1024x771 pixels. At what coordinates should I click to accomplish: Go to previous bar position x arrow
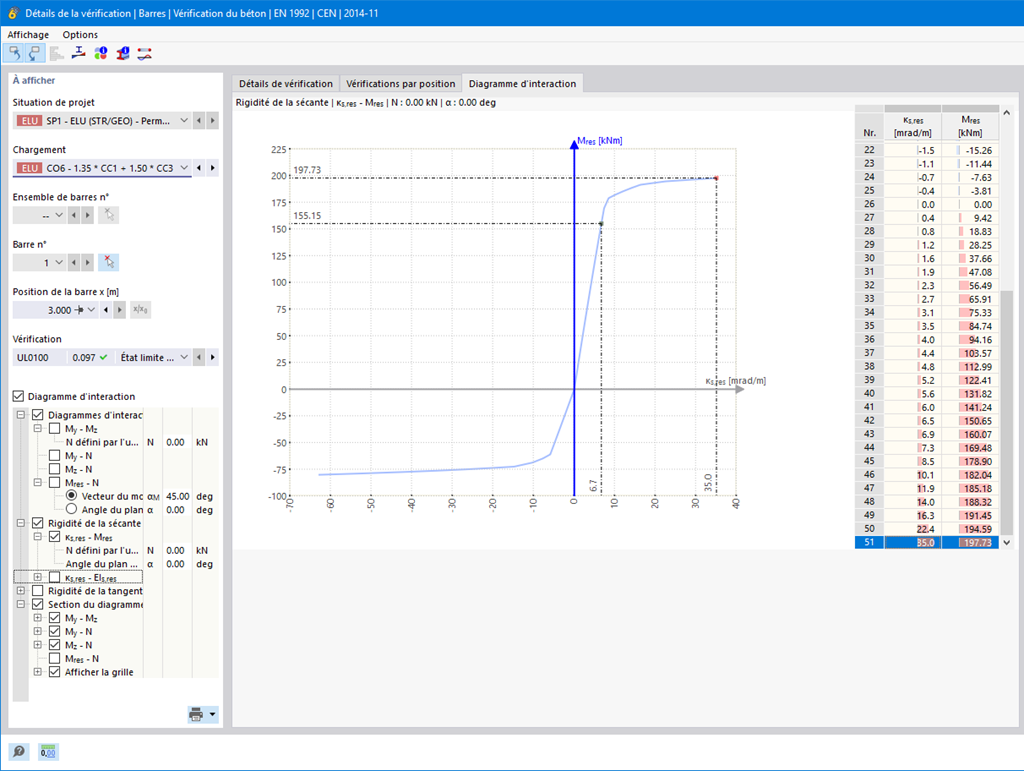click(106, 309)
